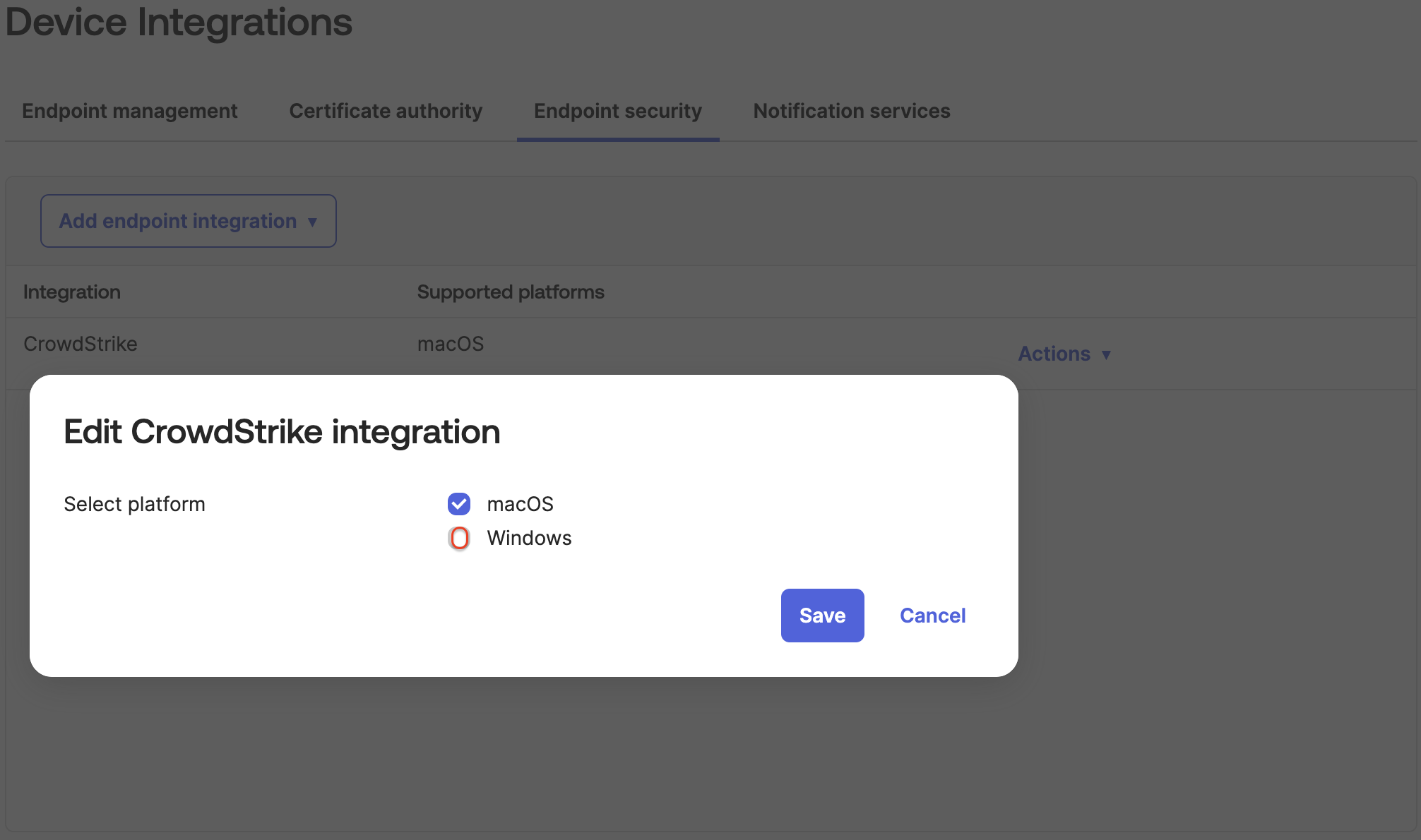Click the Integration column header

pyautogui.click(x=72, y=292)
